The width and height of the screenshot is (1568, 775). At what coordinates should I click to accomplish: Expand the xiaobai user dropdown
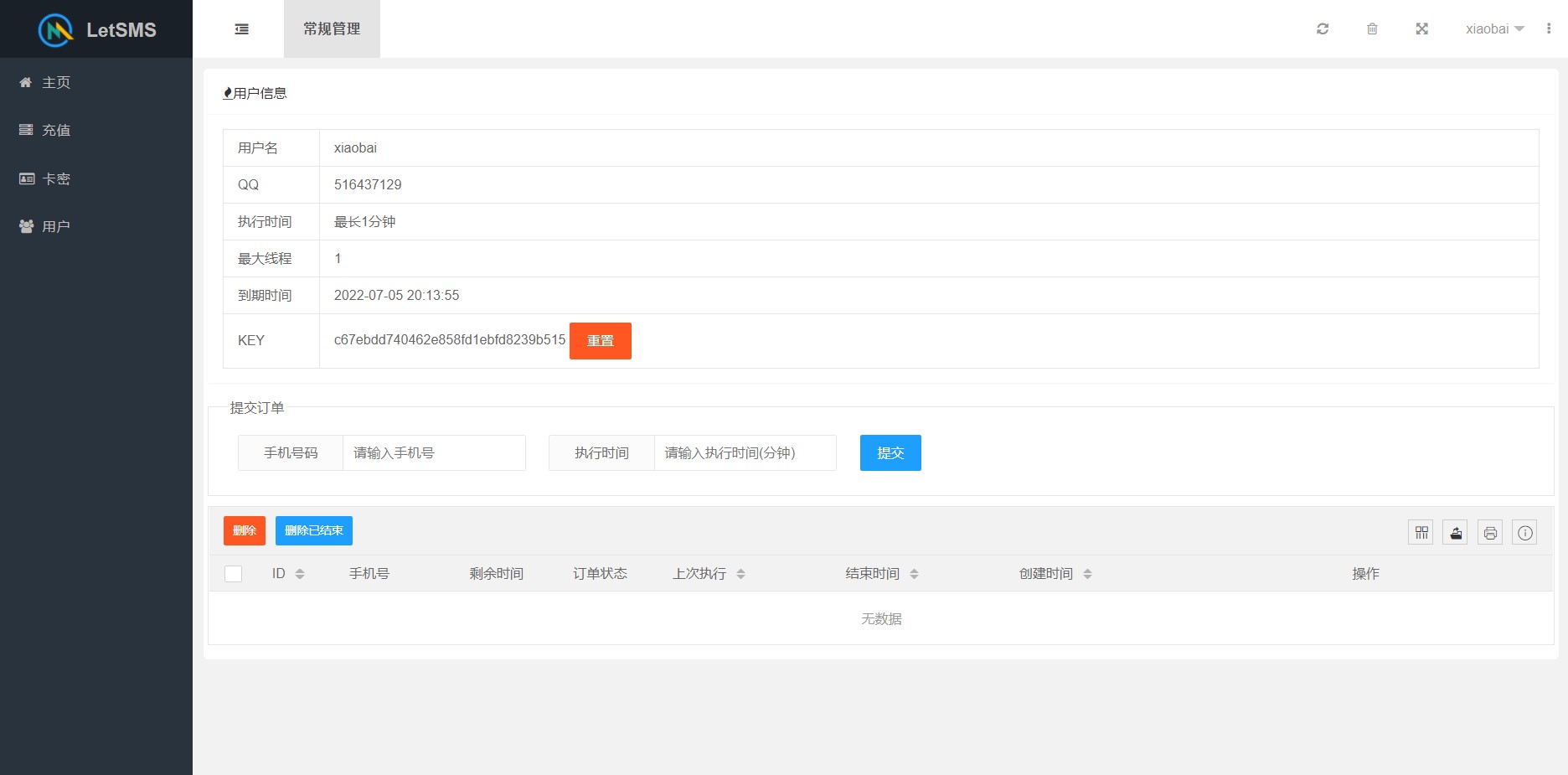tap(1494, 29)
